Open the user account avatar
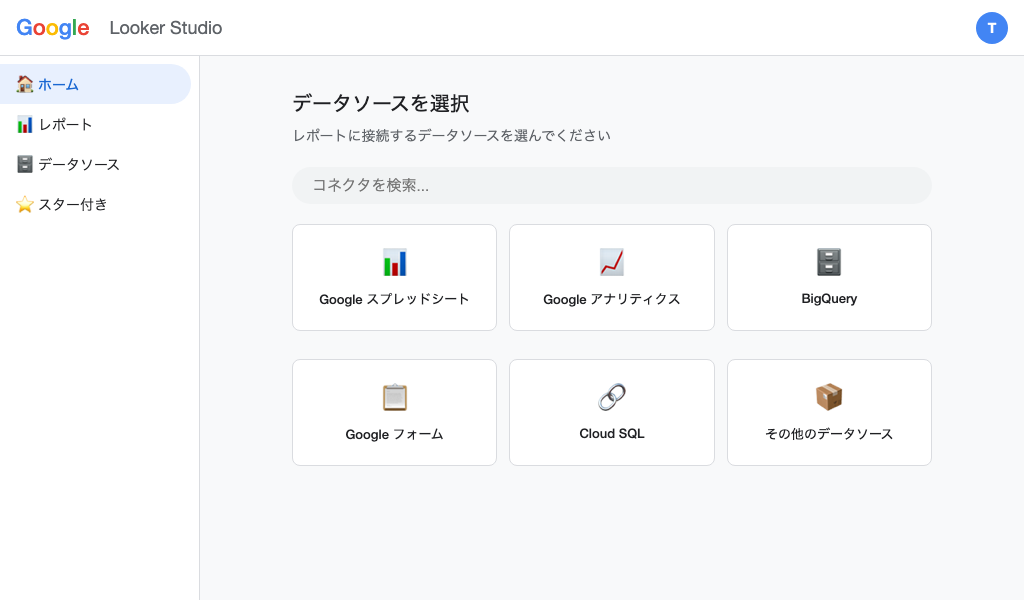The image size is (1024, 600). coord(992,27)
